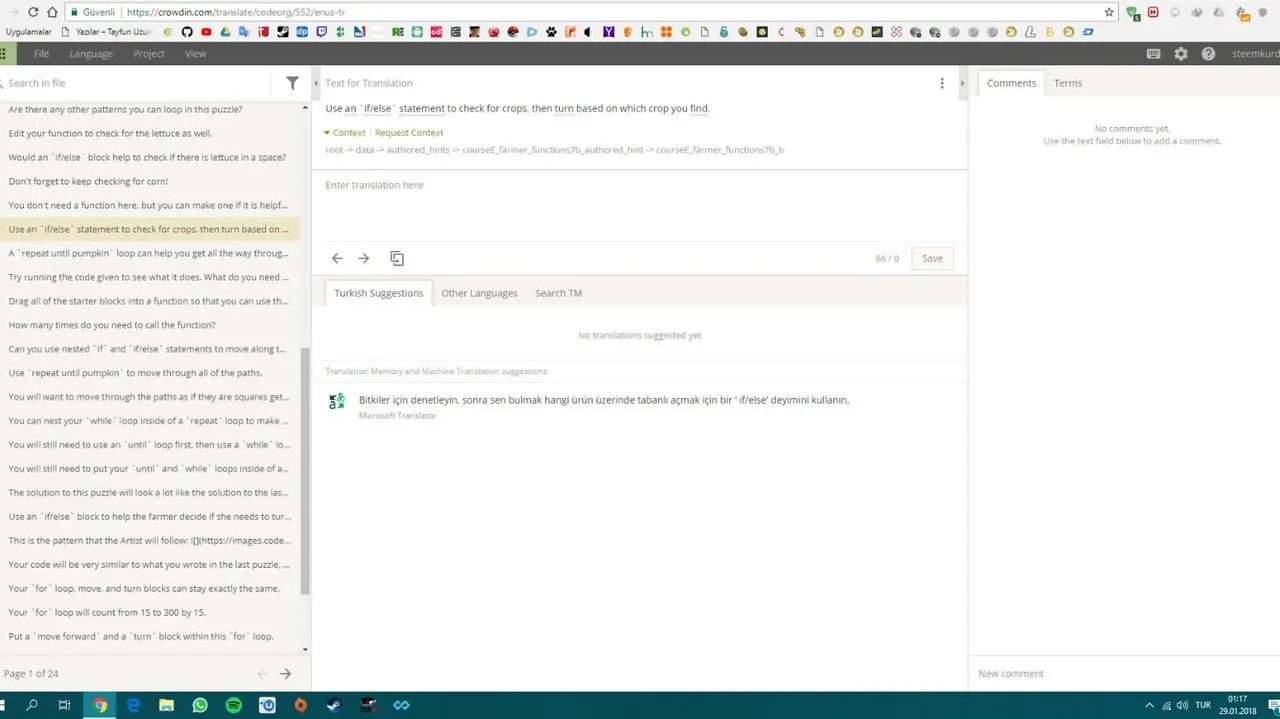Open Uygulamalar apps bookmark
The height and width of the screenshot is (719, 1280).
click(28, 32)
